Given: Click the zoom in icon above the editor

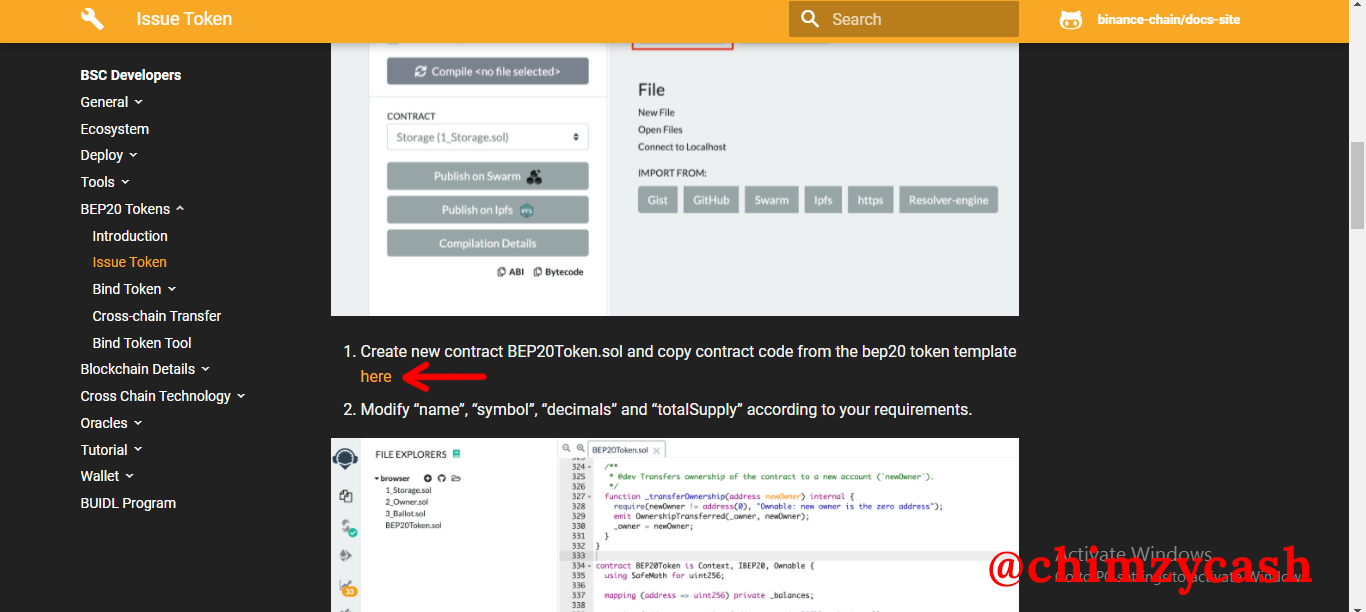Looking at the screenshot, I should pos(579,449).
